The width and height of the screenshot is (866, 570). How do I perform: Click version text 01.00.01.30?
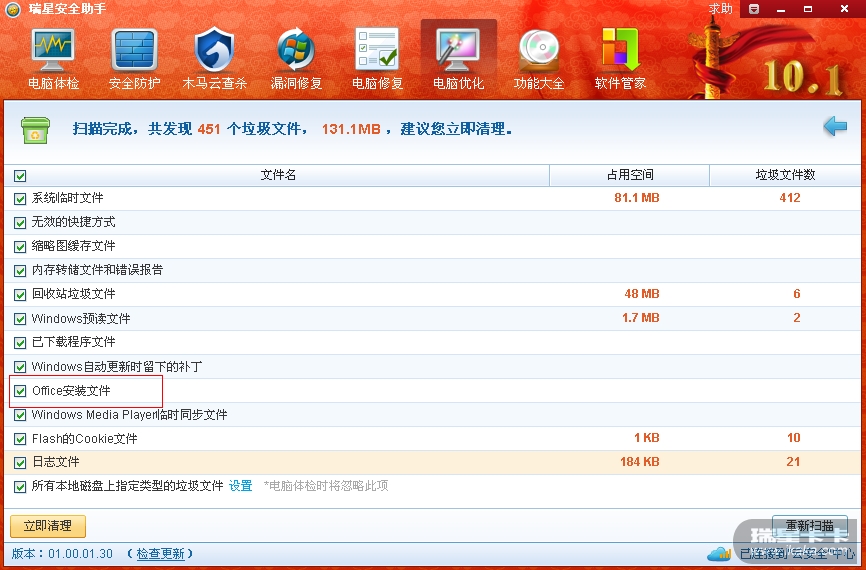(80, 553)
